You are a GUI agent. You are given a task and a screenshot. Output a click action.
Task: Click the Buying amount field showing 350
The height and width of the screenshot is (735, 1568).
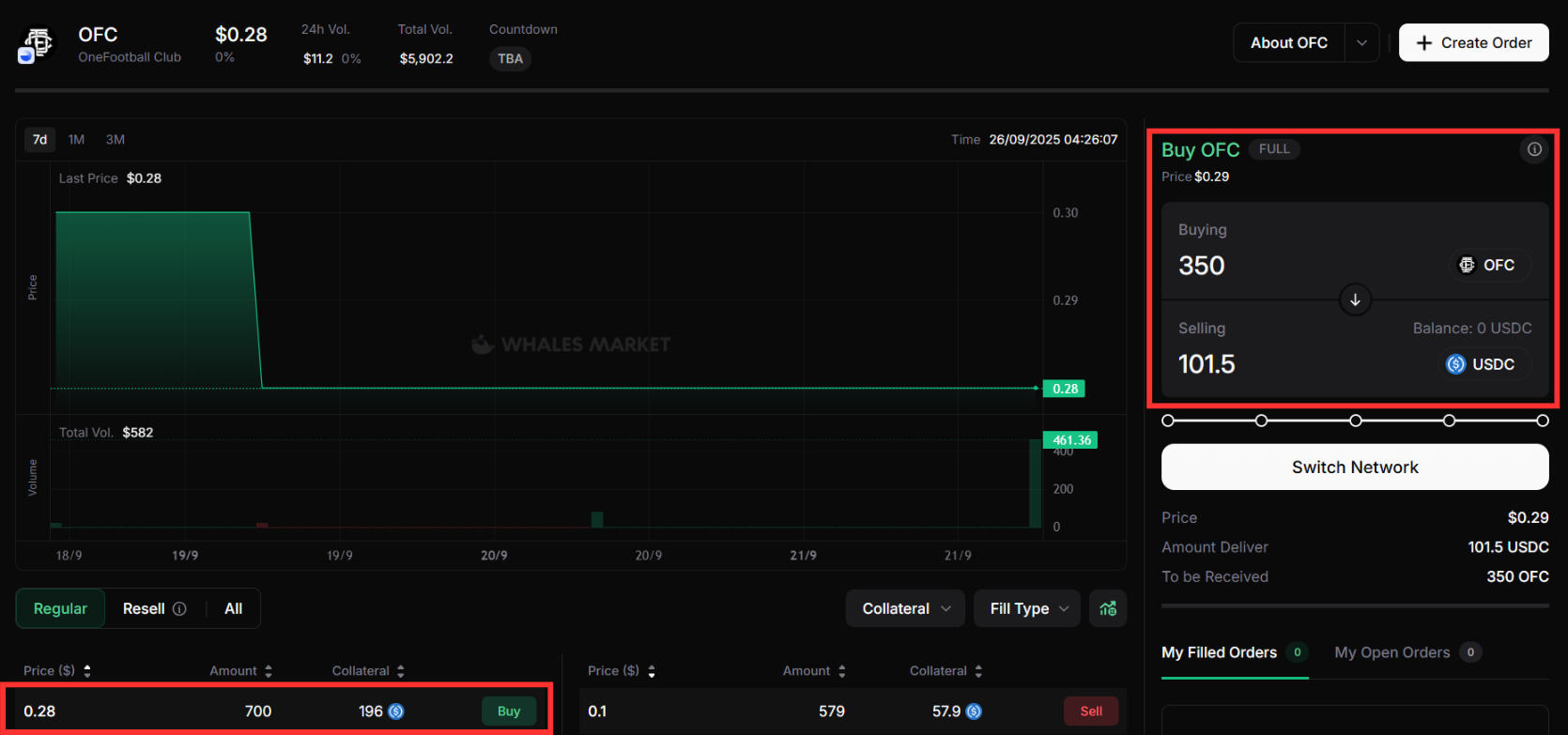point(1202,267)
